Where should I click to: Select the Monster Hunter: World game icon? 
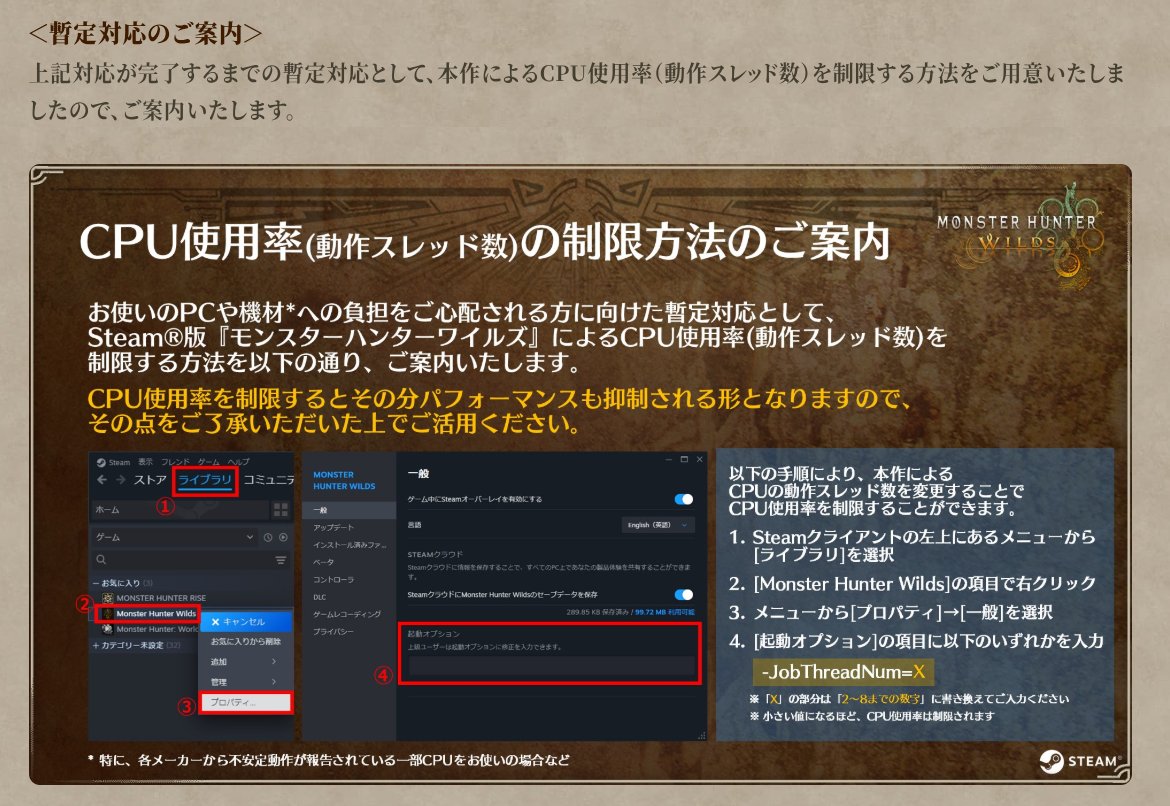(x=105, y=627)
